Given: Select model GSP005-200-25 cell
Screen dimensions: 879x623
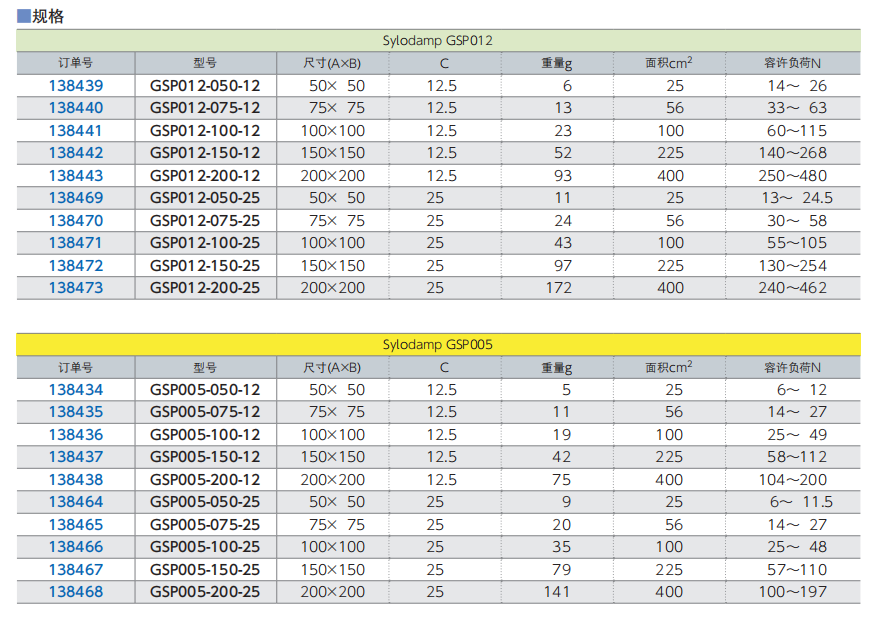Looking at the screenshot, I should pos(205,592).
